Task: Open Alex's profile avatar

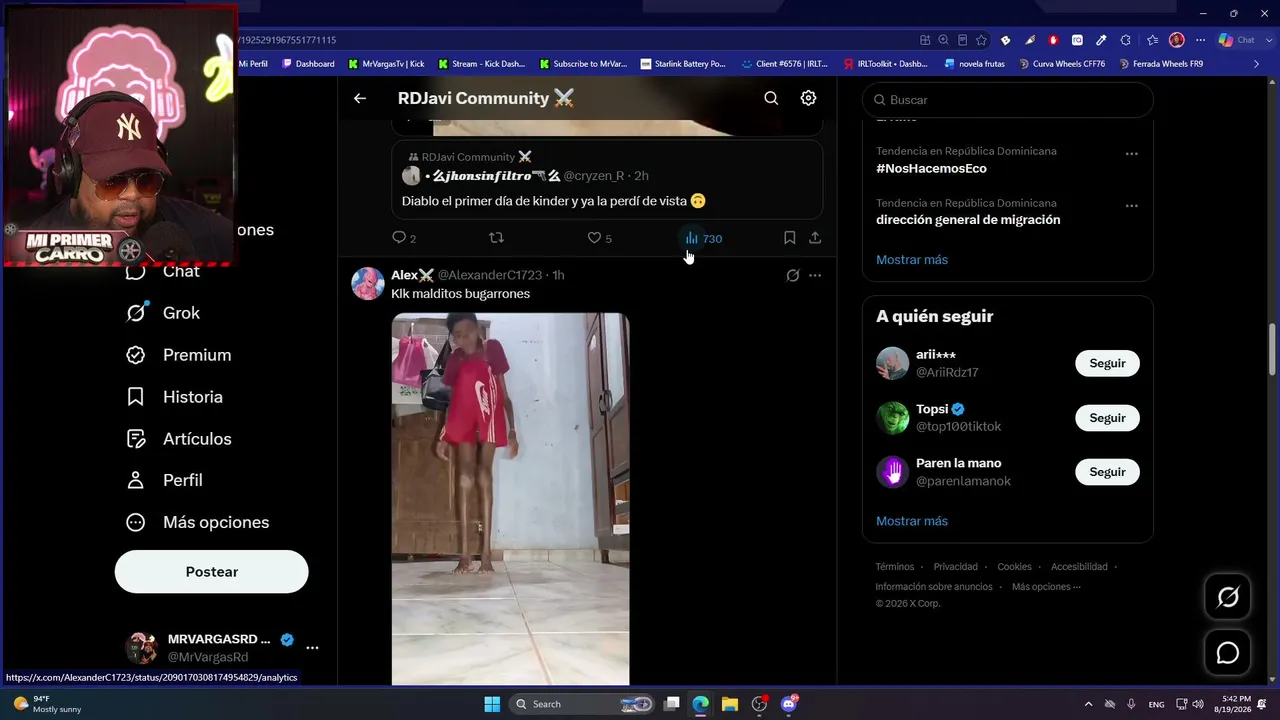Action: click(x=368, y=284)
